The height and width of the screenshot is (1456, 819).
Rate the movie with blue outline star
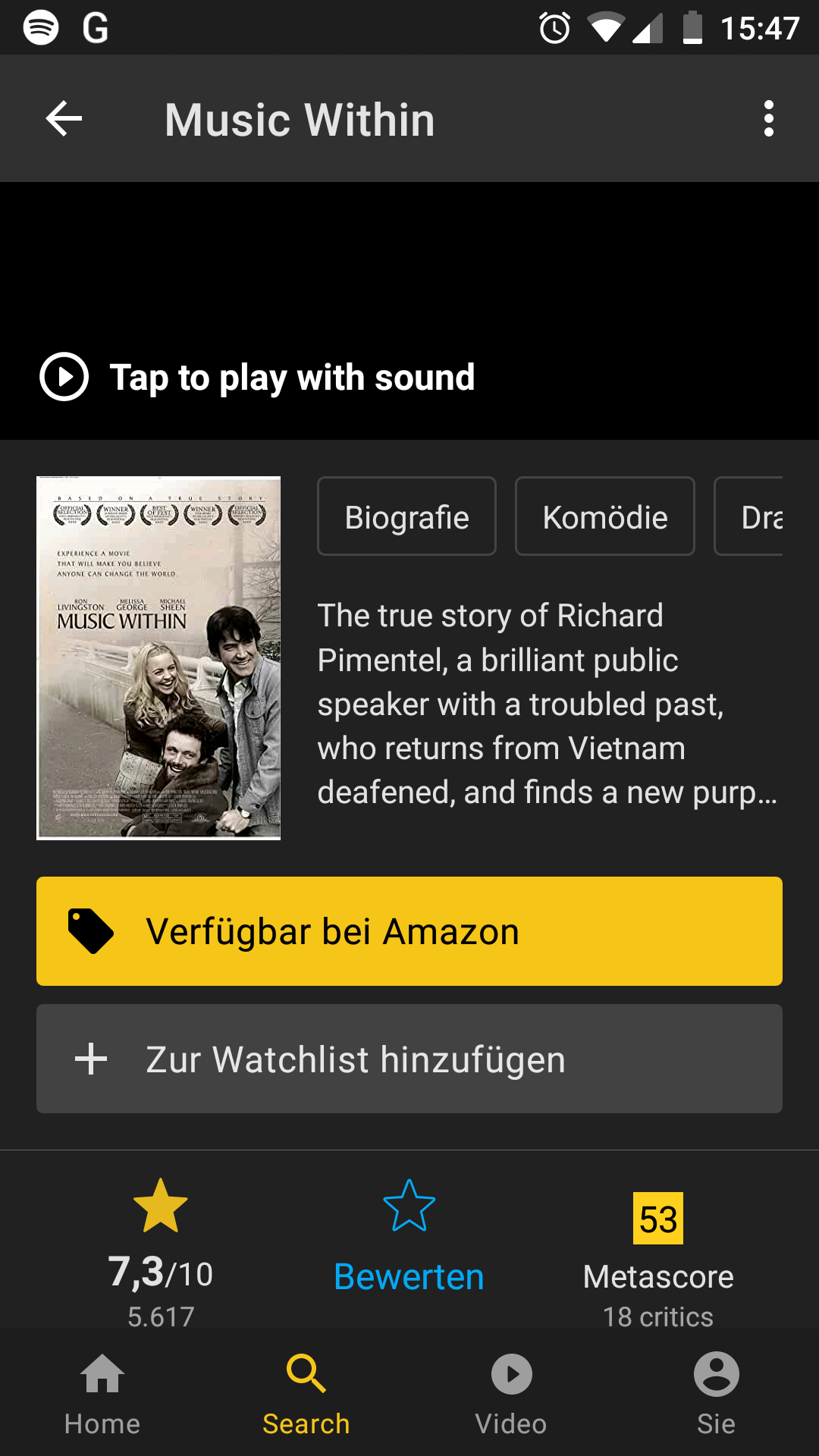point(409,1206)
